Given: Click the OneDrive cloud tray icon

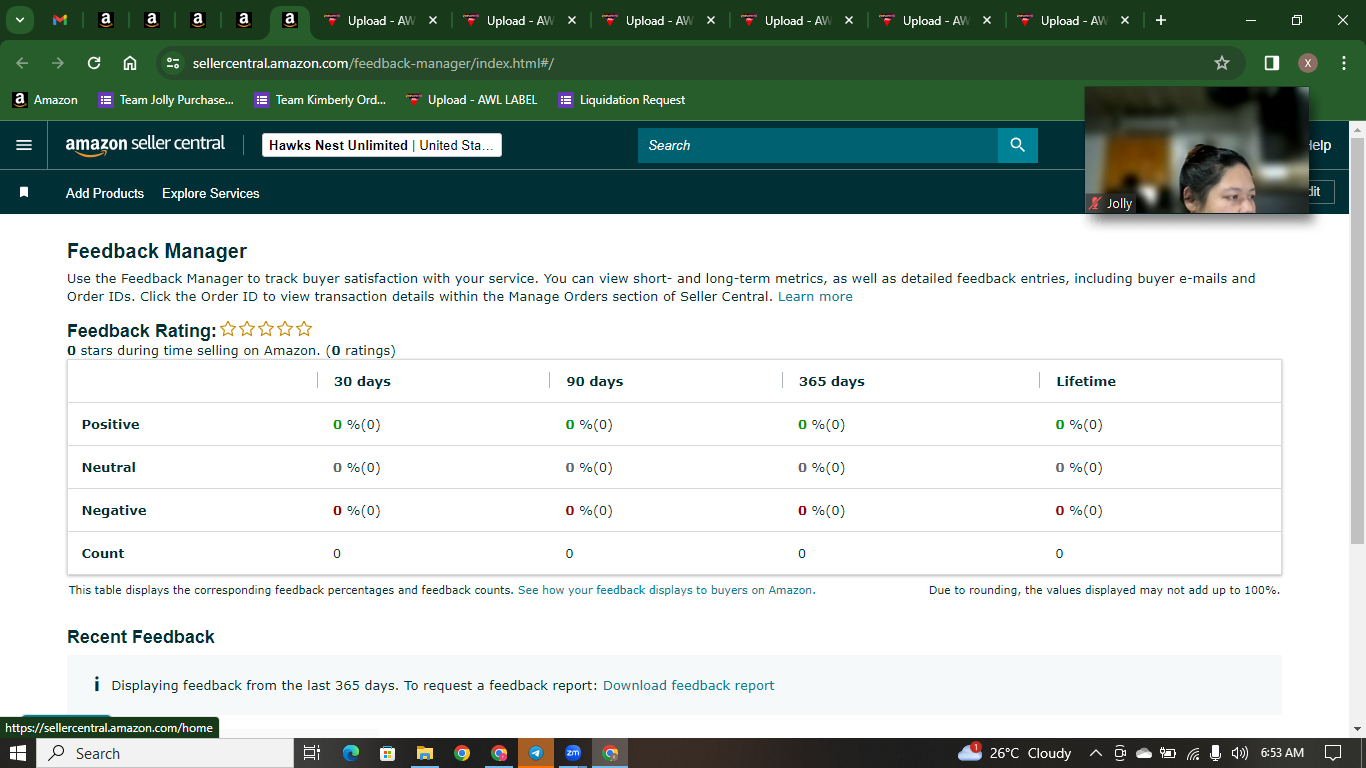Looking at the screenshot, I should [x=1143, y=753].
